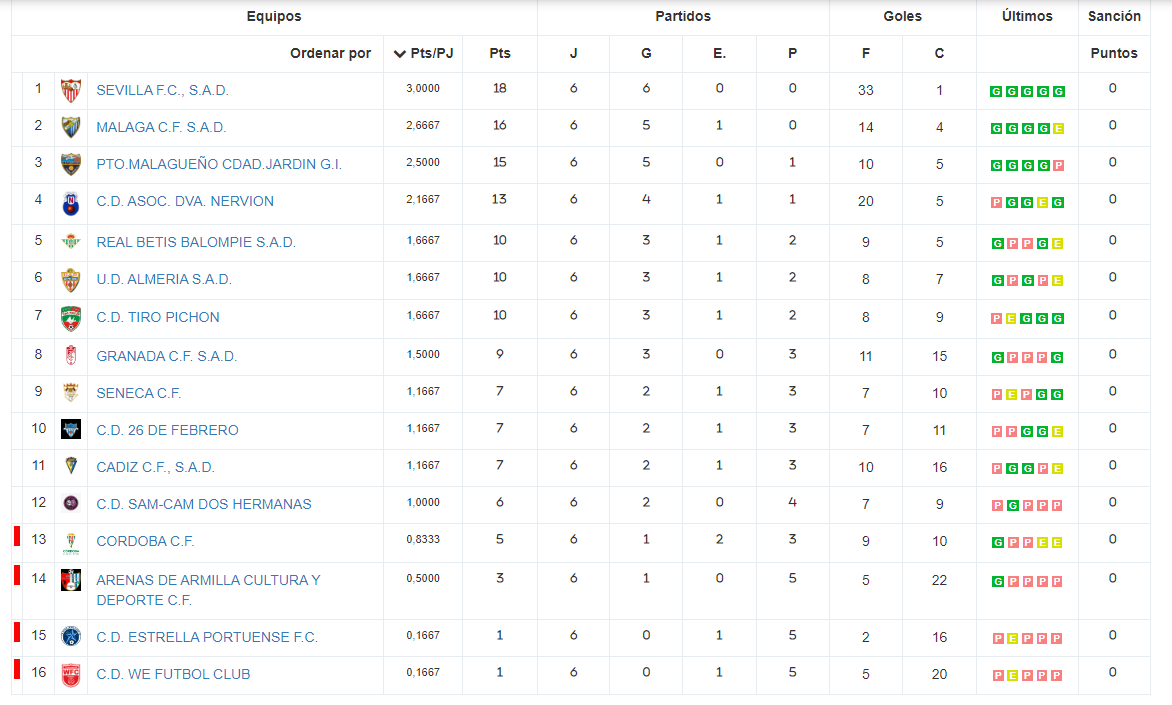Click the last-five results icons for Cordoba C.F.
1172x705 pixels.
(1027, 543)
